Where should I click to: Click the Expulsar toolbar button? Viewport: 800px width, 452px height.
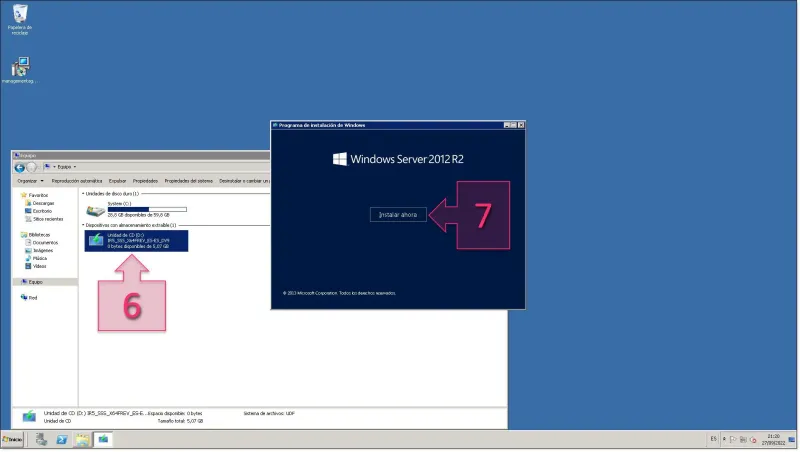[118, 181]
